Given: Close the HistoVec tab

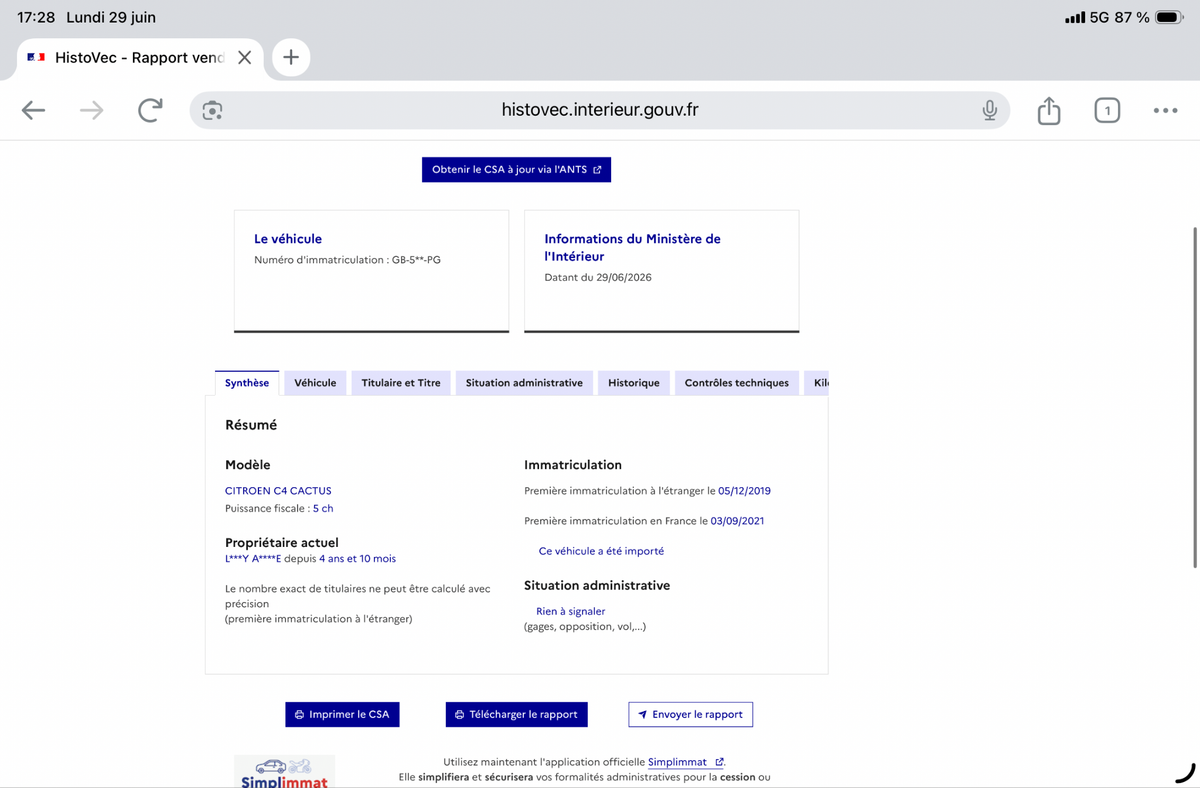Looking at the screenshot, I should pos(244,57).
